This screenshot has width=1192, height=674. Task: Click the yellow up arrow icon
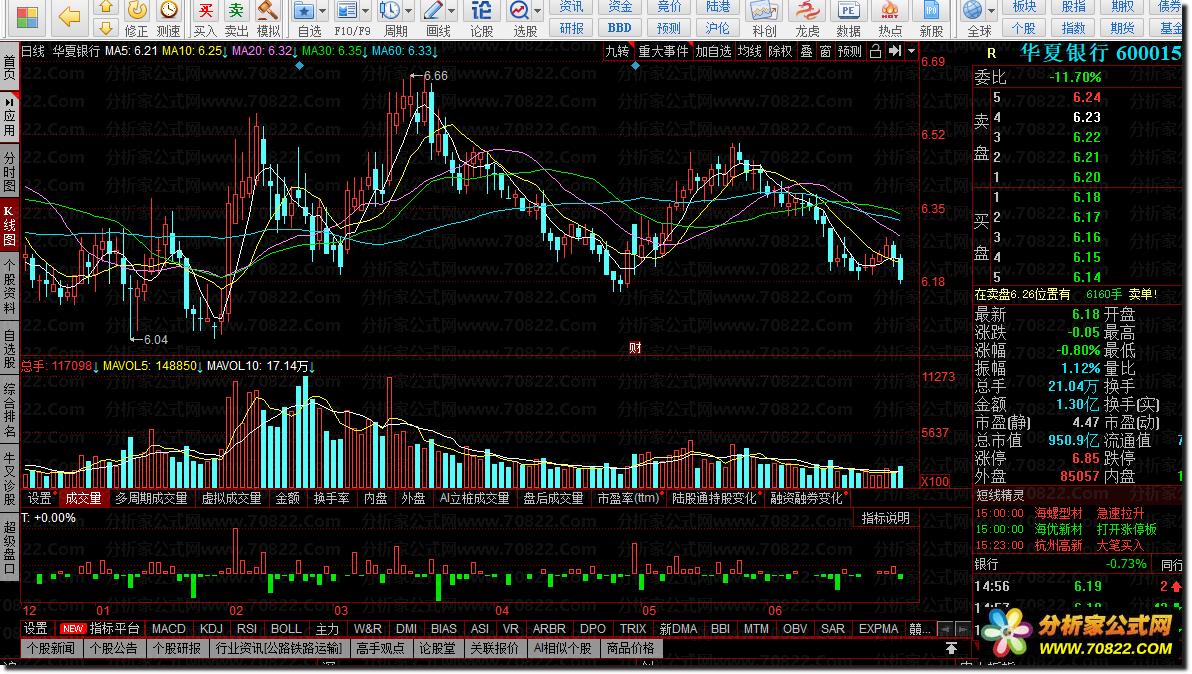[106, 8]
